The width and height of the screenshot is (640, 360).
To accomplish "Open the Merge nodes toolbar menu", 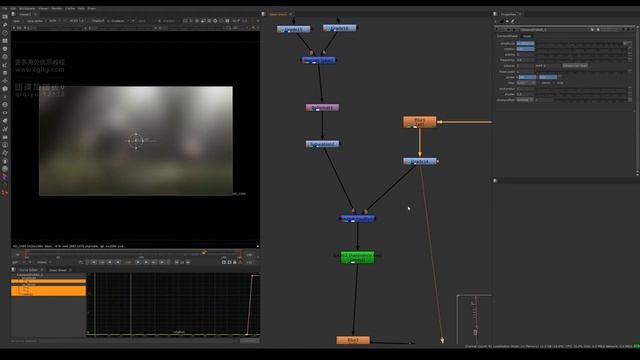I will (x=5, y=73).
